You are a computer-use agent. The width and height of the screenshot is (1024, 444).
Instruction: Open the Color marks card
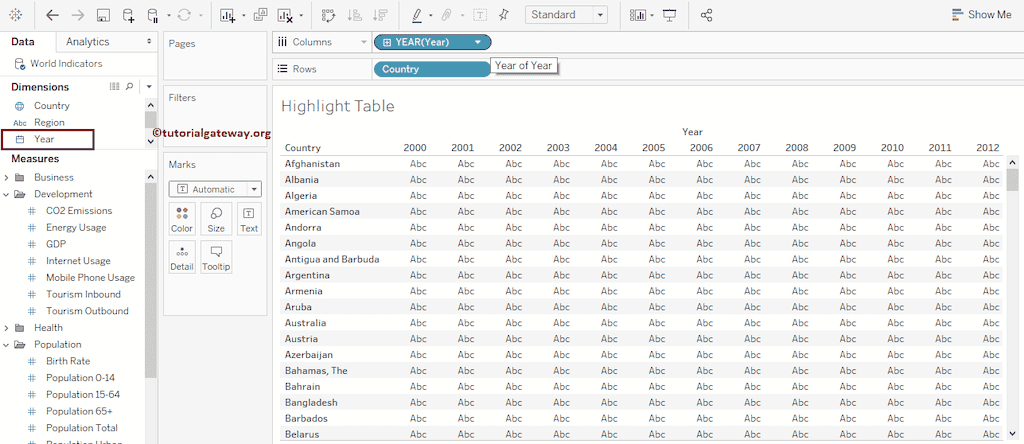point(181,219)
